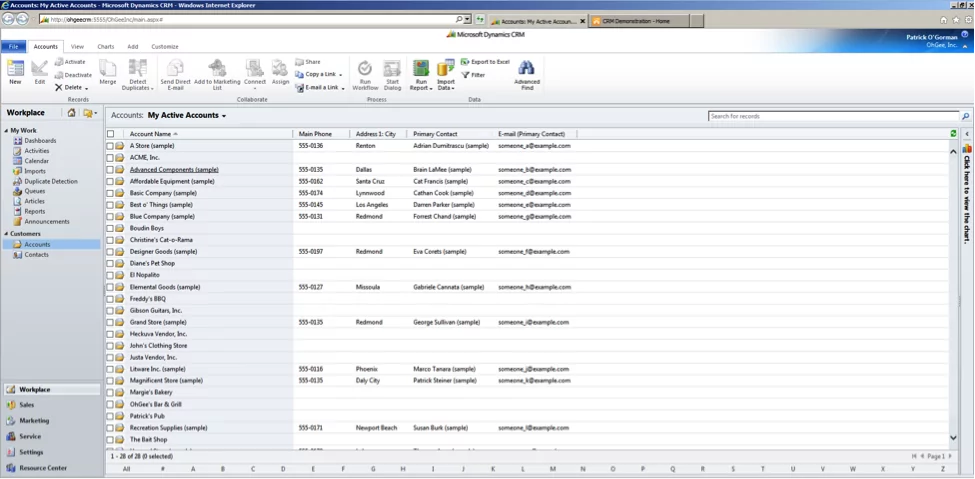Expand the Connect dropdown
The width and height of the screenshot is (975, 479).
click(x=255, y=89)
